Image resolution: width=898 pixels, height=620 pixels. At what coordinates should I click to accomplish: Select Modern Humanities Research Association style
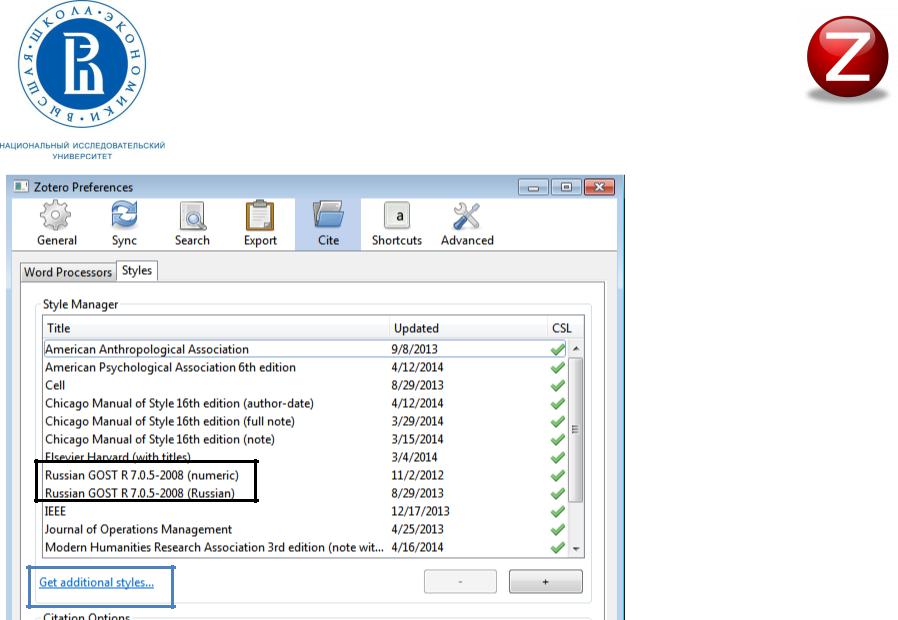[x=305, y=547]
